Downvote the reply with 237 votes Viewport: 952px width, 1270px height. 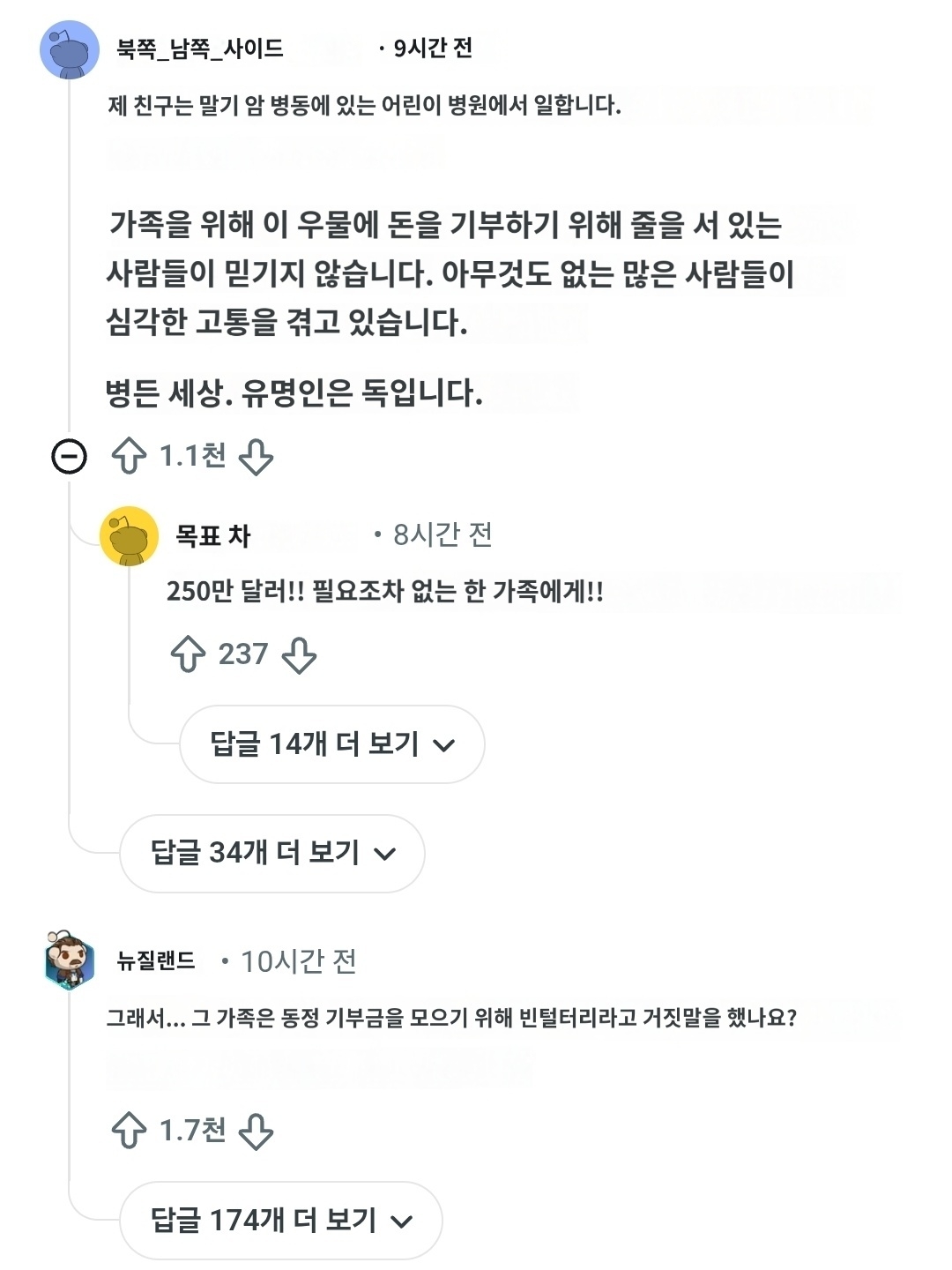point(299,655)
